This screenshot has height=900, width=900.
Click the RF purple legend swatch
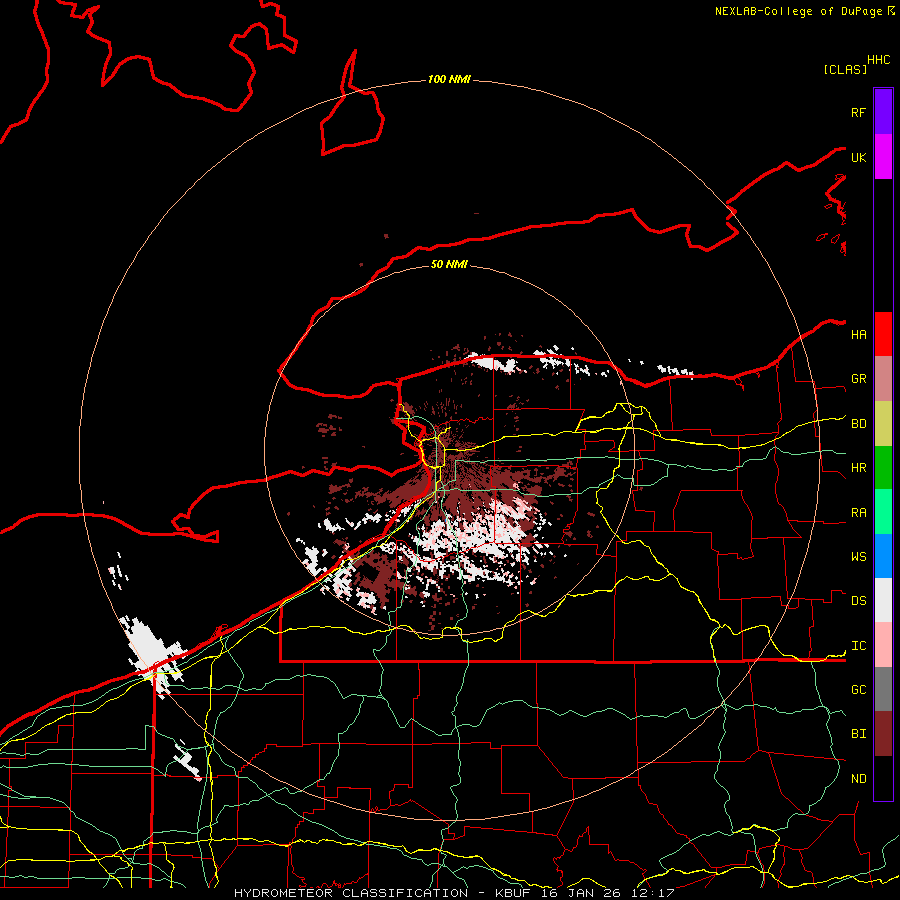(x=883, y=112)
